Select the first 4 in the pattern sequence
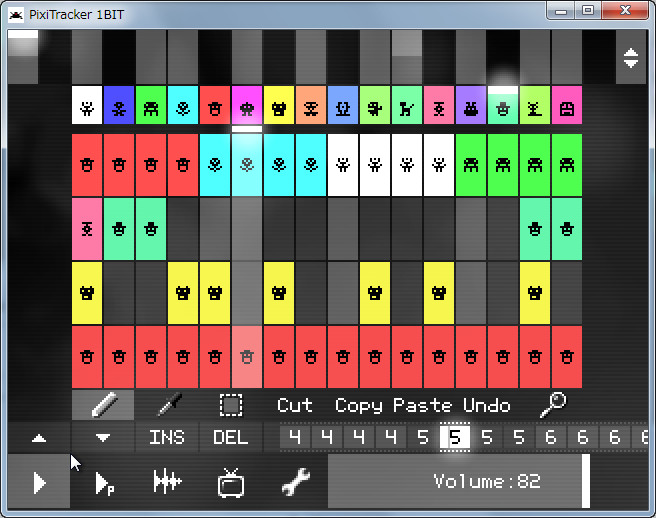Screen dimensions: 656x518 (295, 437)
